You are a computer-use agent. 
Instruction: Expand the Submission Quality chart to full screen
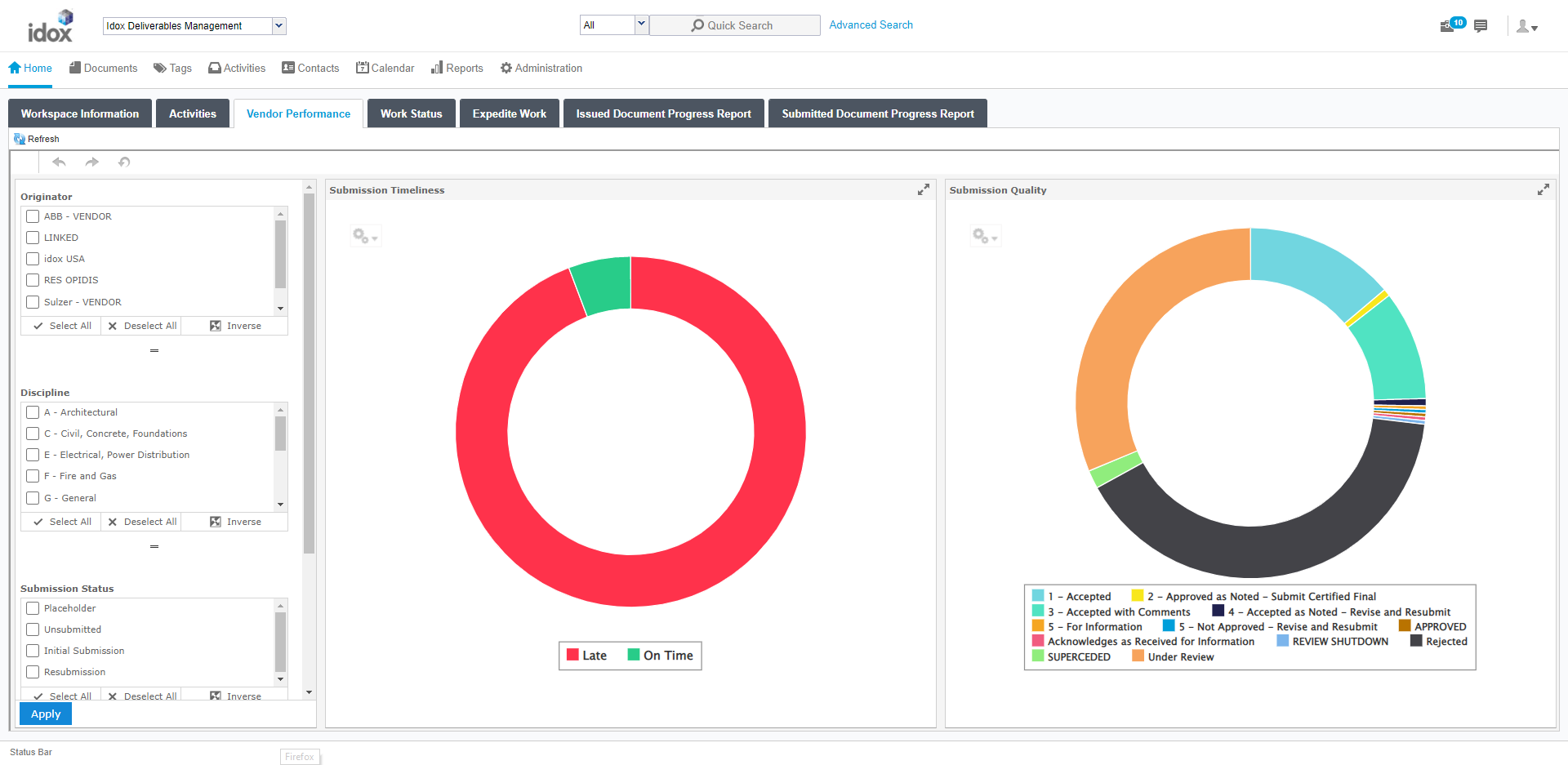click(x=1543, y=189)
